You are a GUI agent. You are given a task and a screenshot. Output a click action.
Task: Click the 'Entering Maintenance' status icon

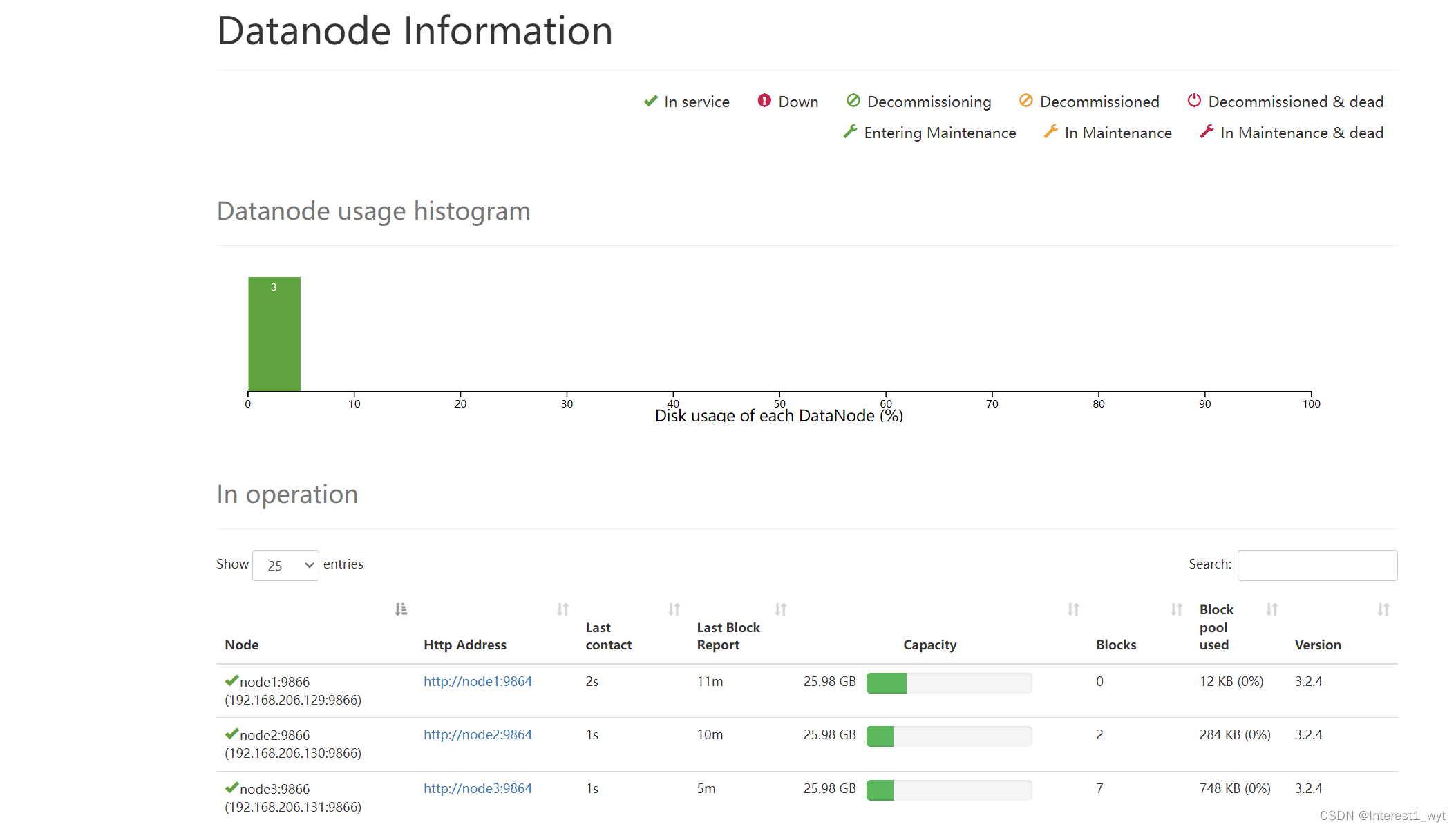852,132
